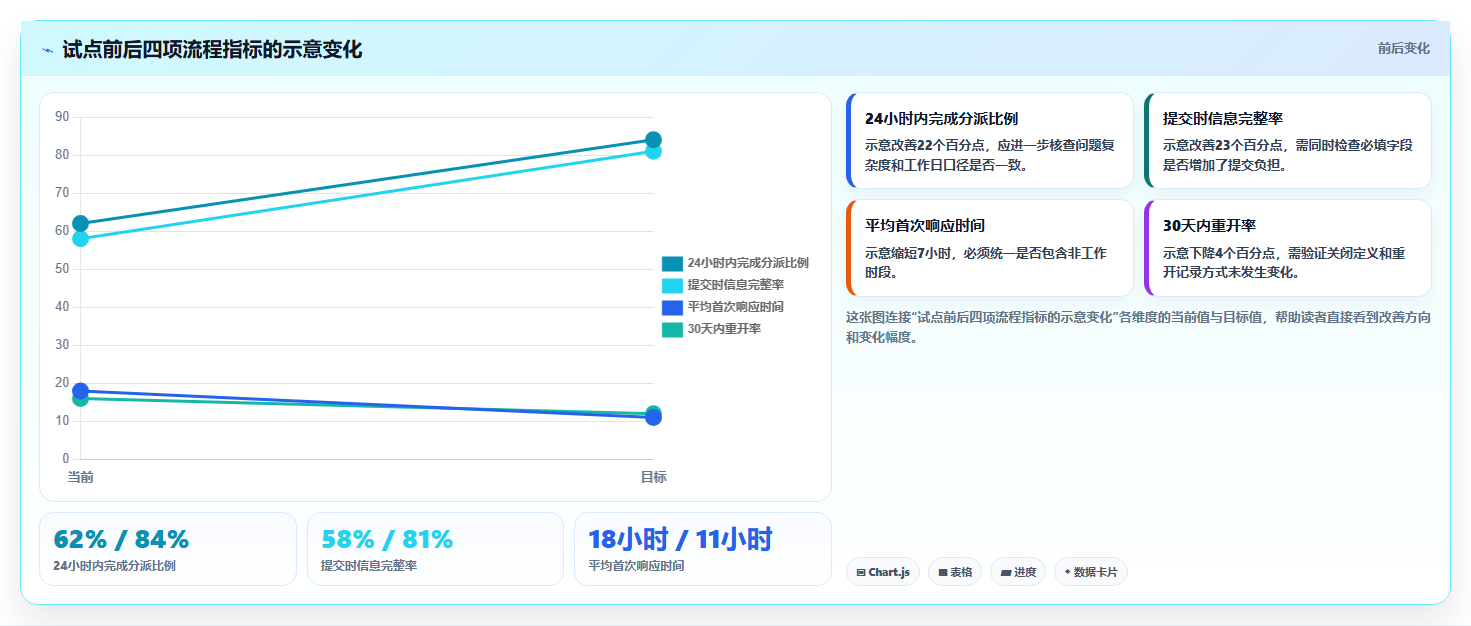Click the 前后变化 badge in header
Screen dimensions: 1471x626
[x=1403, y=48]
